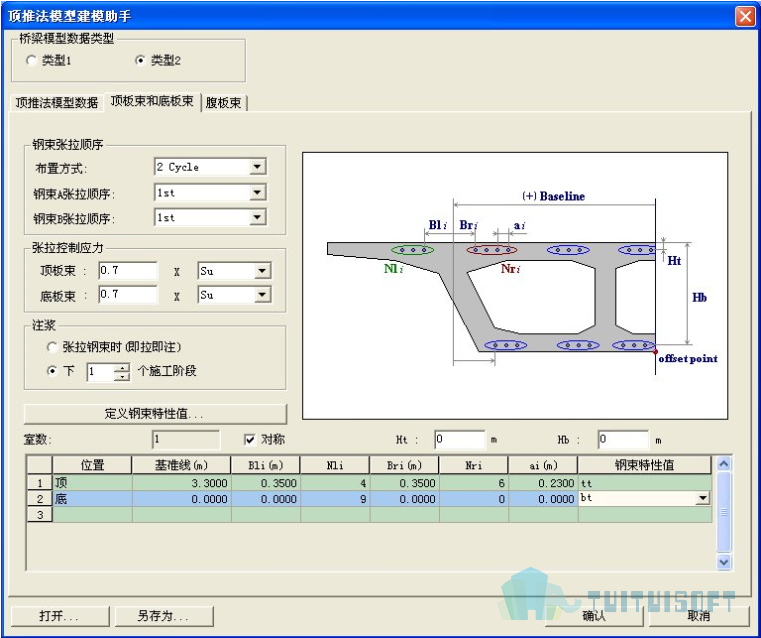The width and height of the screenshot is (761, 638).
Task: Click the 底板束 stress factor input field
Action: point(128,294)
